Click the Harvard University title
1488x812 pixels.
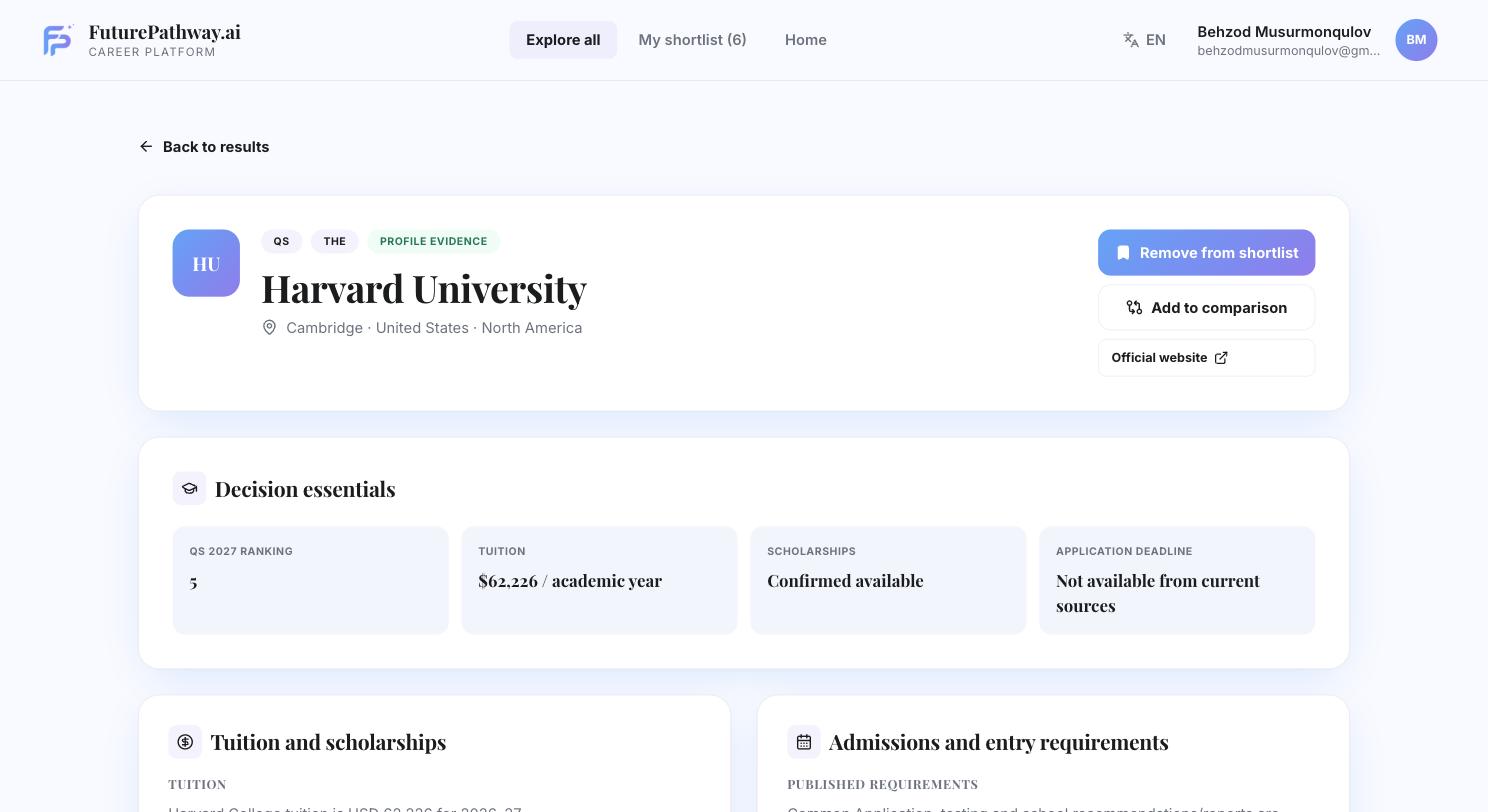point(424,288)
